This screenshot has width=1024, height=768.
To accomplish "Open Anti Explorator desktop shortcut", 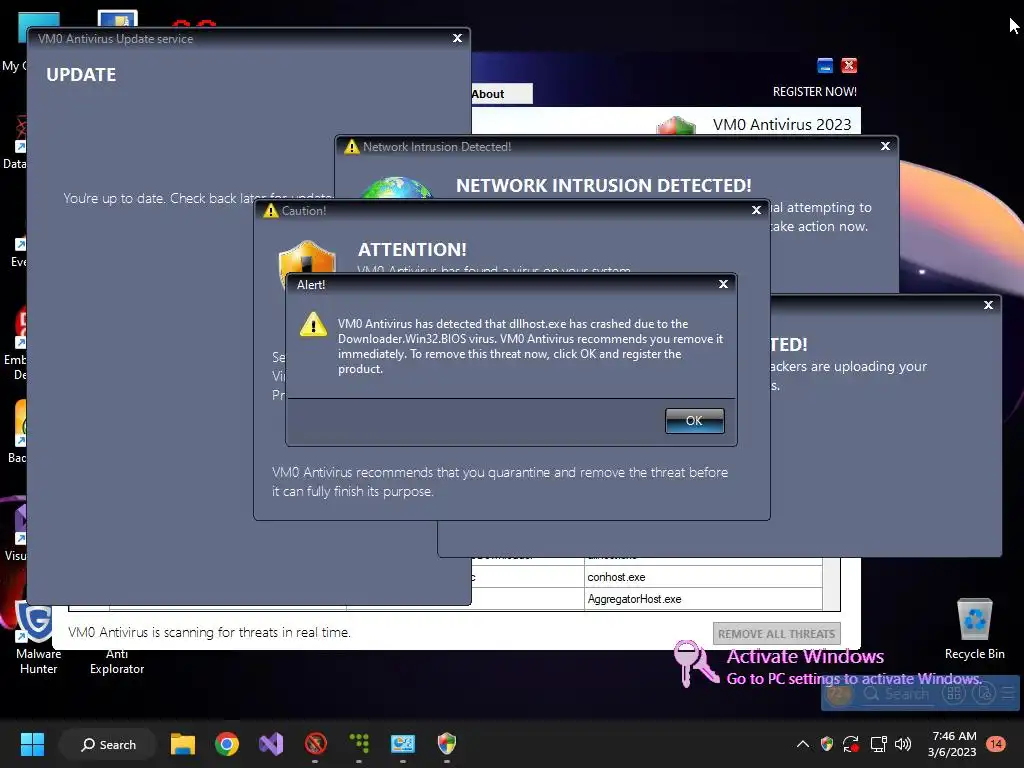I will pyautogui.click(x=117, y=661).
